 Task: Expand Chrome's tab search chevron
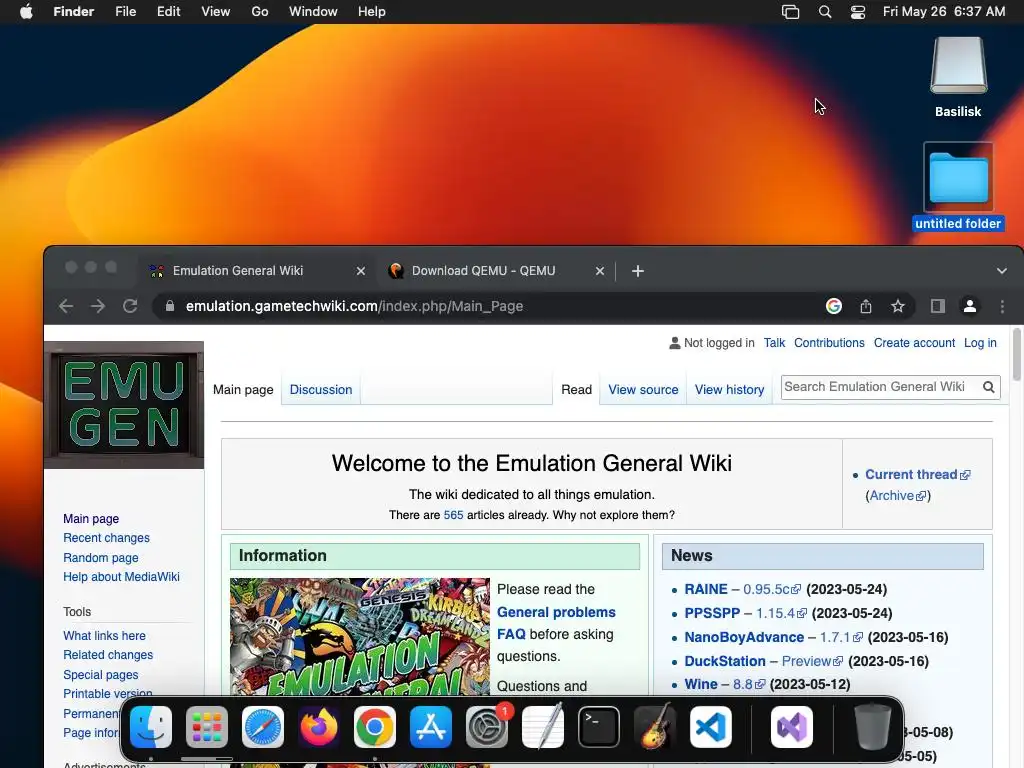[1002, 270]
